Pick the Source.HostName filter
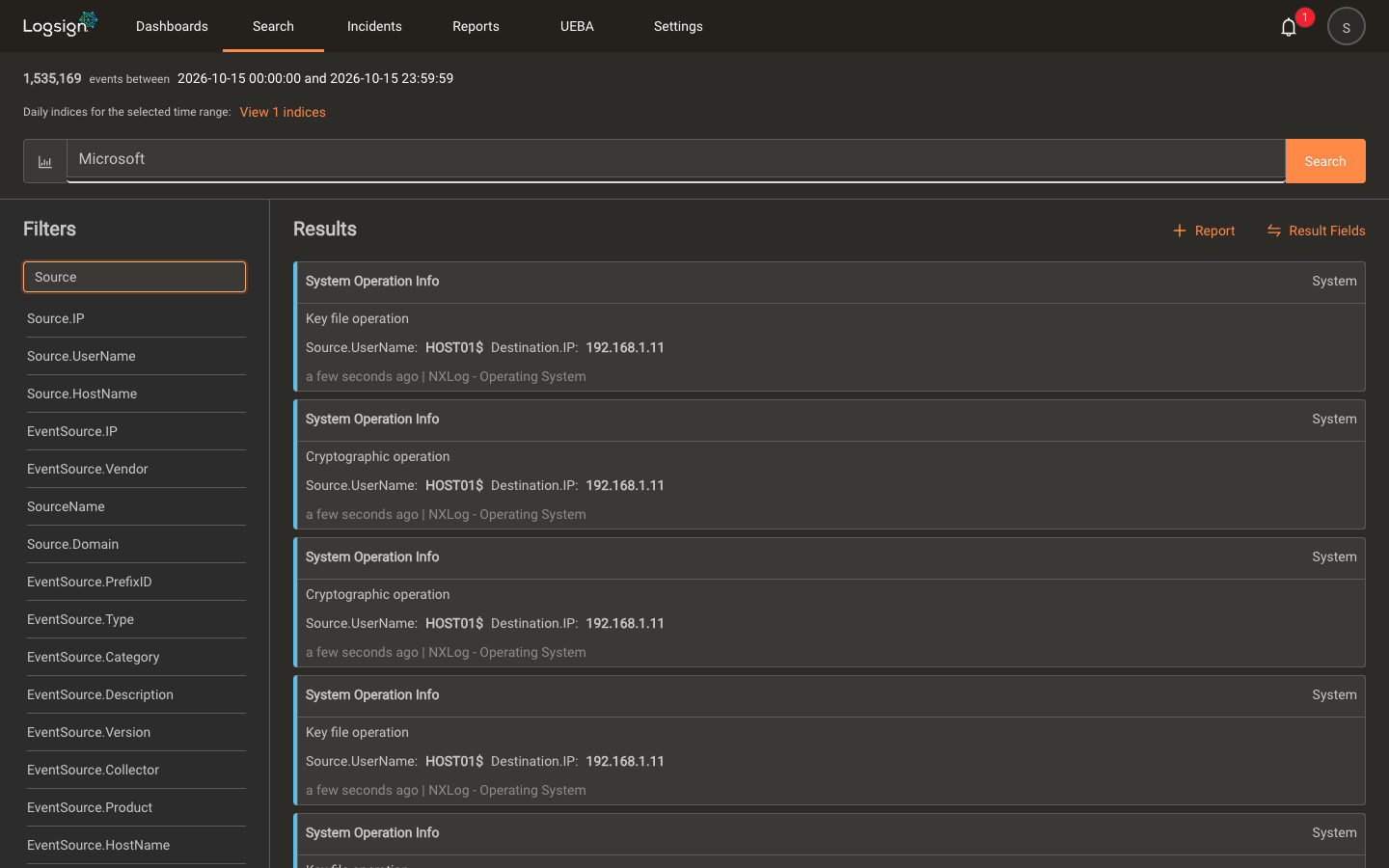This screenshot has height=868, width=1389. pyautogui.click(x=136, y=393)
